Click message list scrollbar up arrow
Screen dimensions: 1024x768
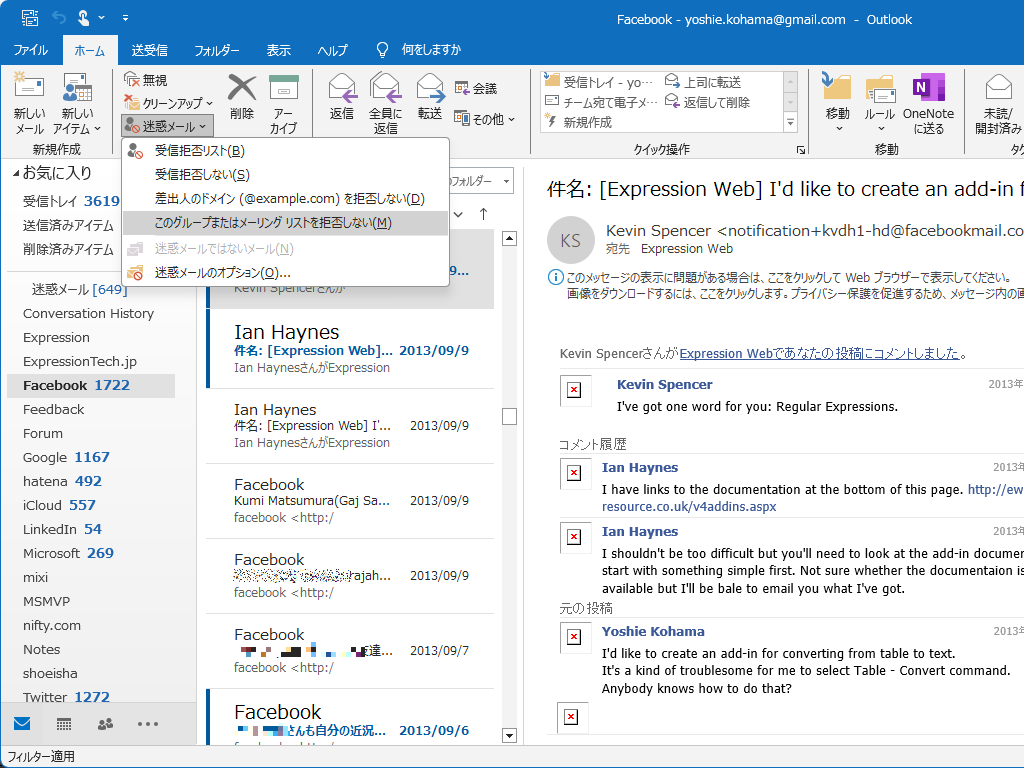509,238
